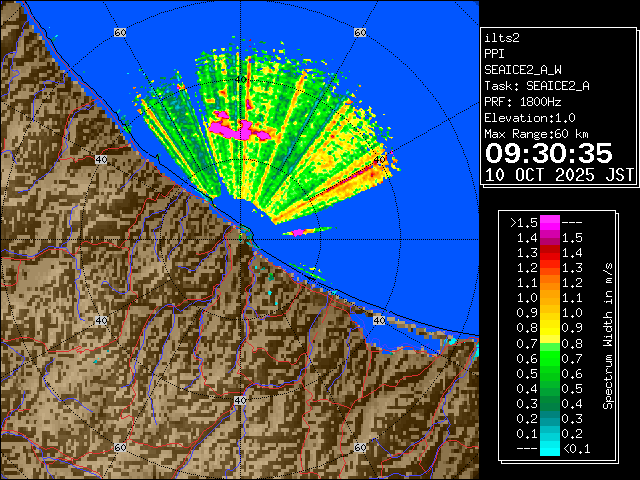Click the small isolated echo strip near the coast
The height and width of the screenshot is (480, 640).
305,231
